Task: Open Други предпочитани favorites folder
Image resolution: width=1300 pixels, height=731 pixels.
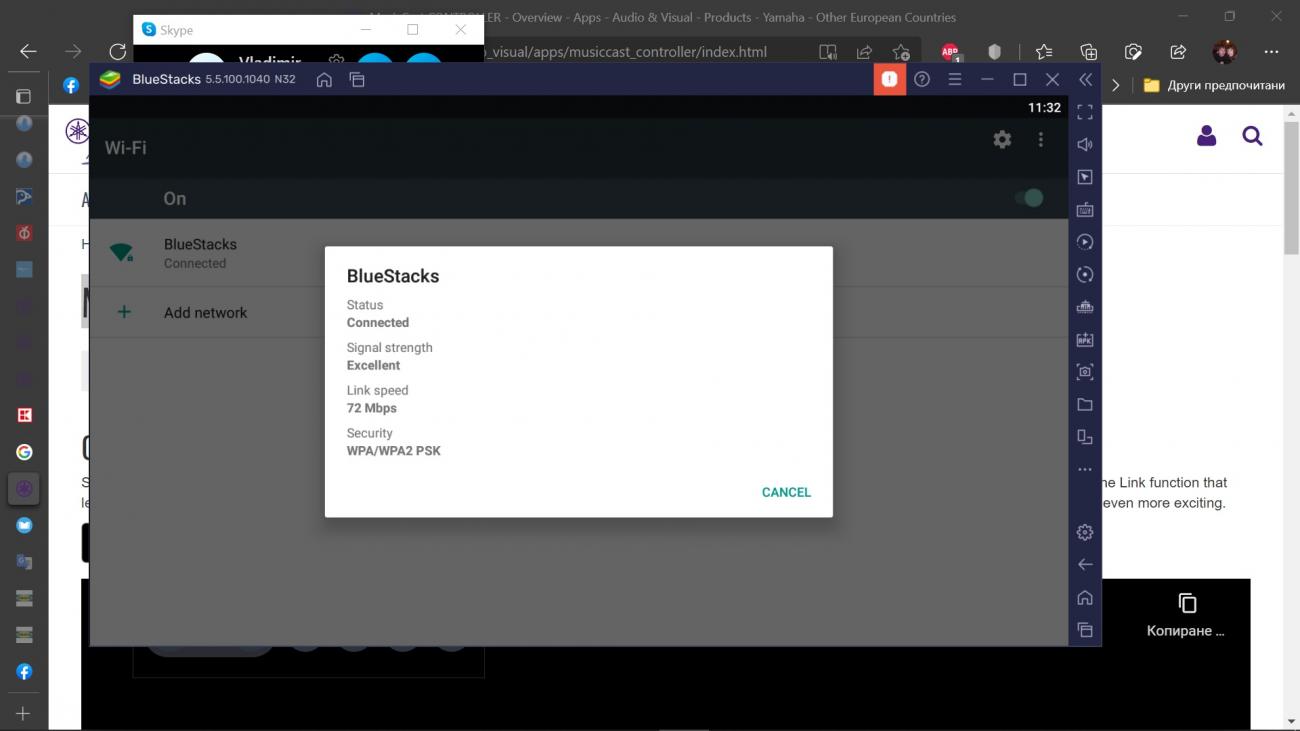Action: 1213,86
